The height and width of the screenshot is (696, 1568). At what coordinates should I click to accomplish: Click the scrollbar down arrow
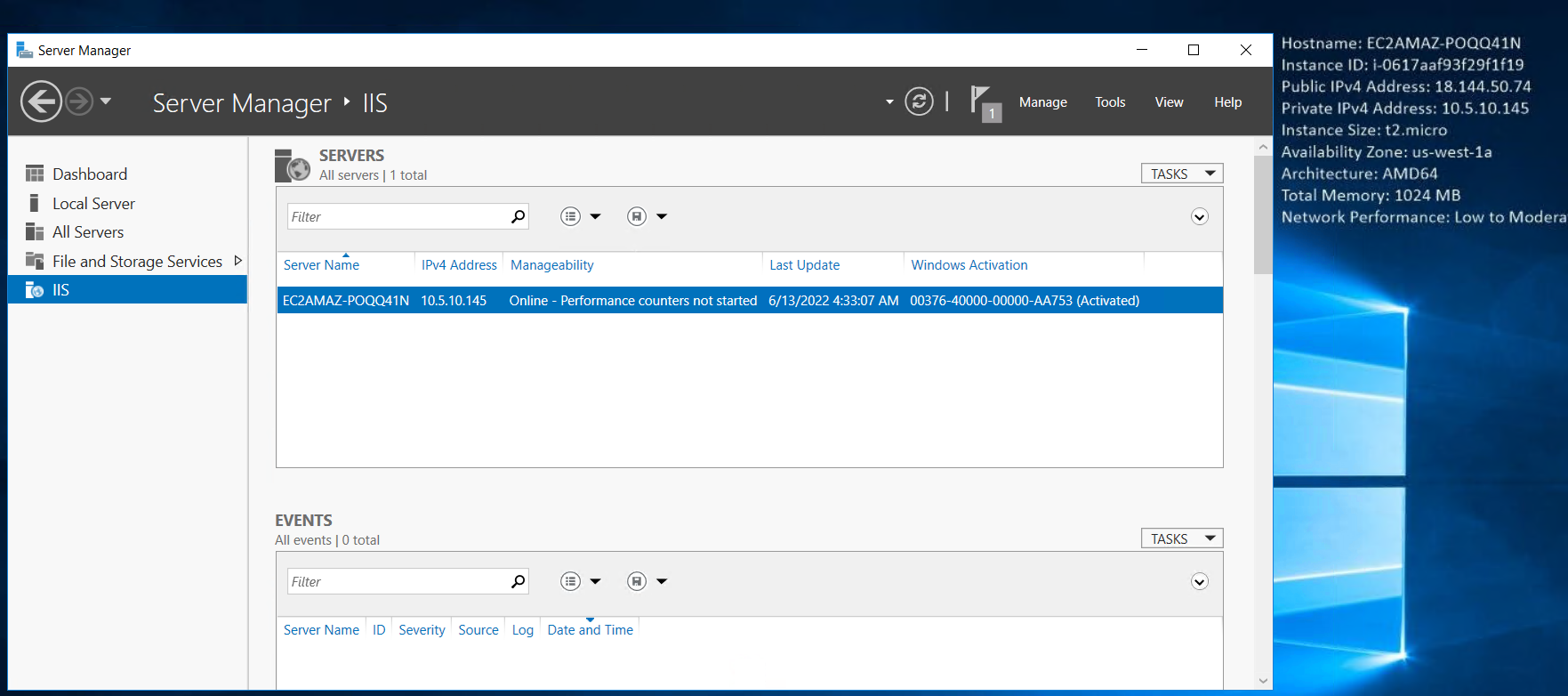coord(1263,681)
